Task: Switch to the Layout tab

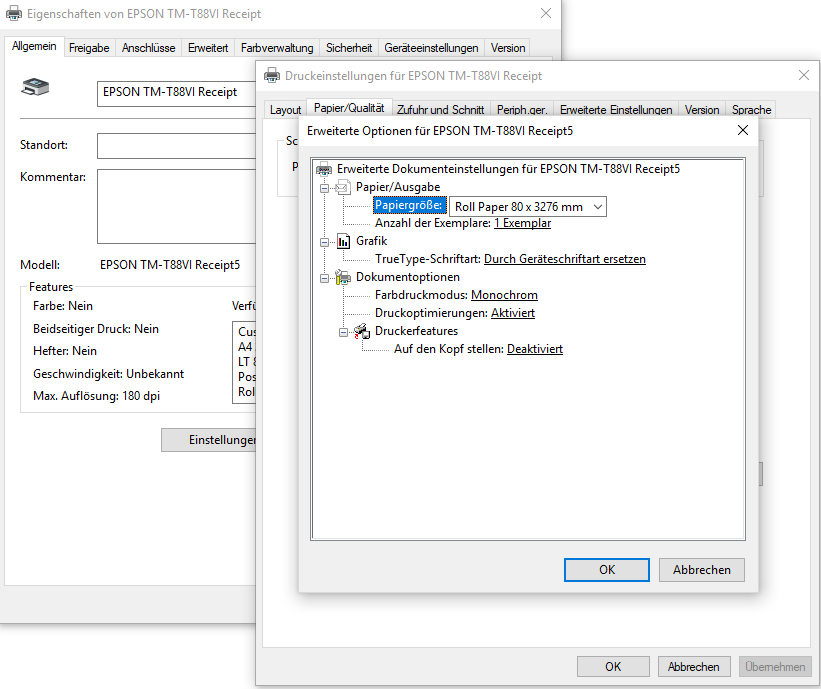Action: [x=285, y=109]
